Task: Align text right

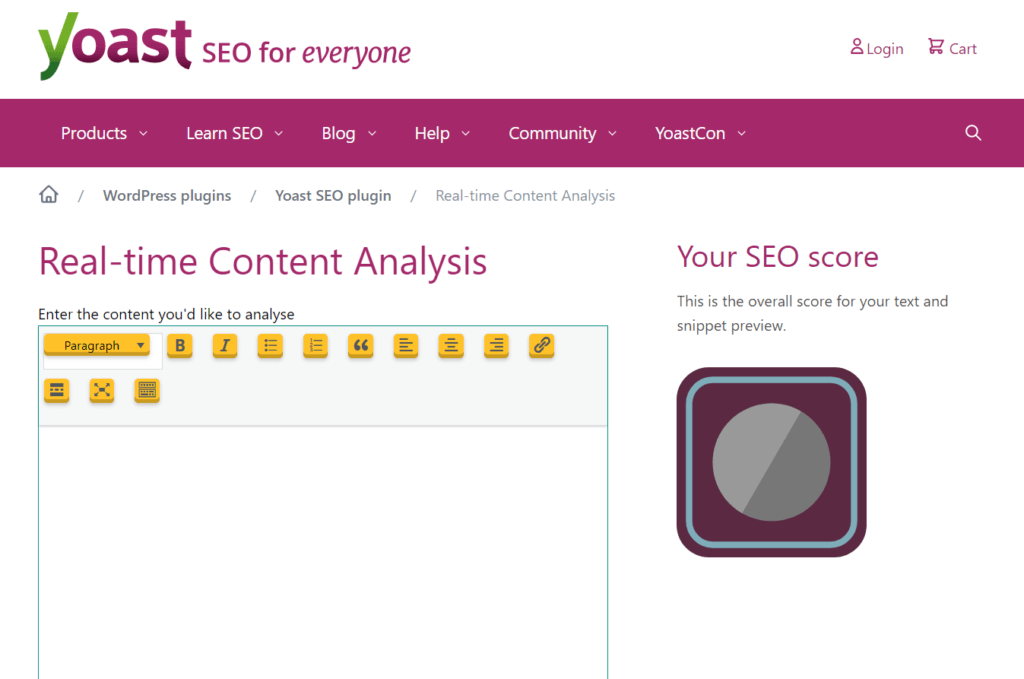Action: pyautogui.click(x=496, y=345)
